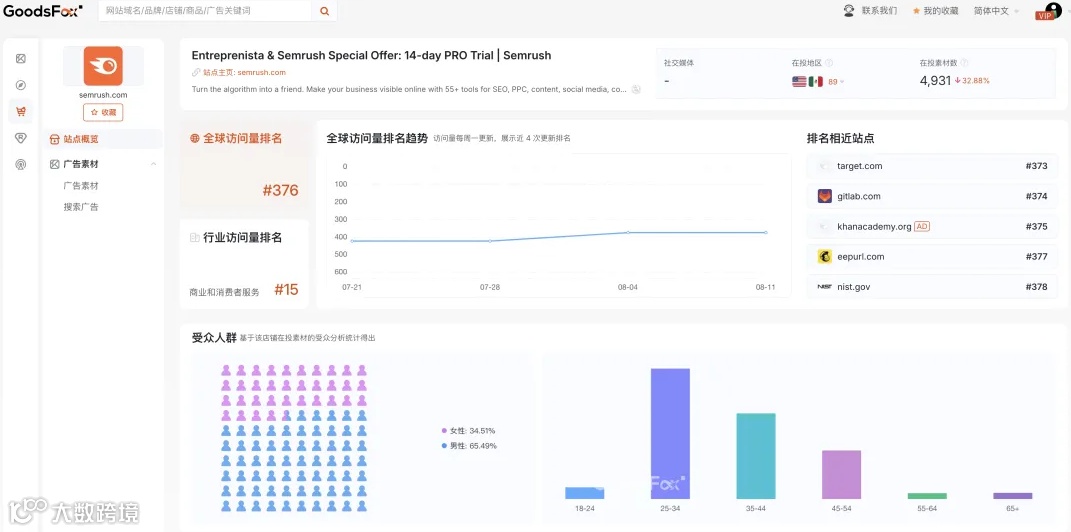Click the 男性 65.49% legend entry
The image size is (1071, 532).
(469, 446)
